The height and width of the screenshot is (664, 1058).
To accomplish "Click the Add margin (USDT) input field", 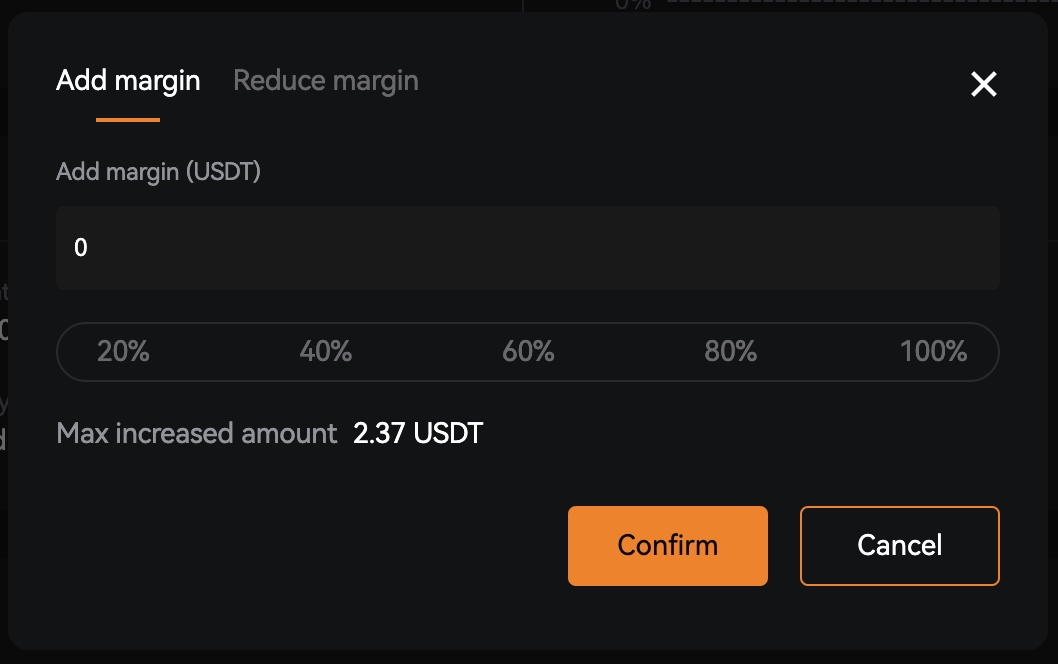I will 528,248.
